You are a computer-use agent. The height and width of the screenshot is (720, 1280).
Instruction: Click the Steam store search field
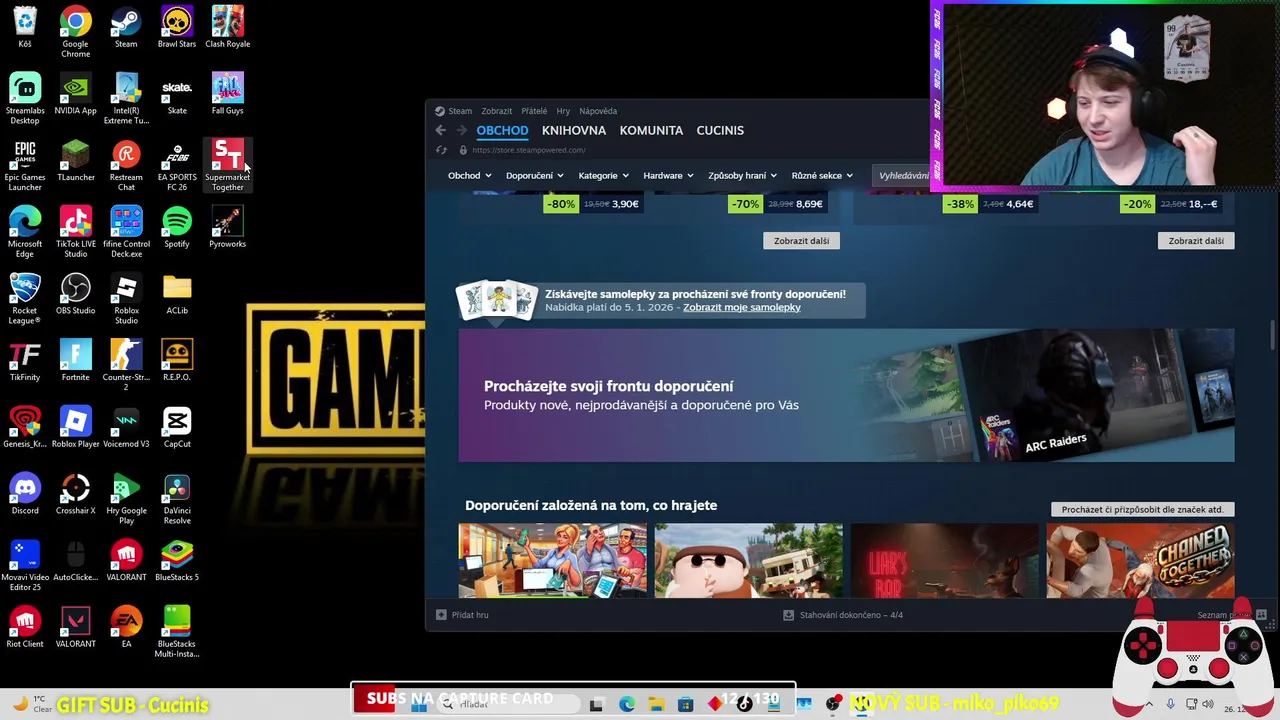coord(903,176)
